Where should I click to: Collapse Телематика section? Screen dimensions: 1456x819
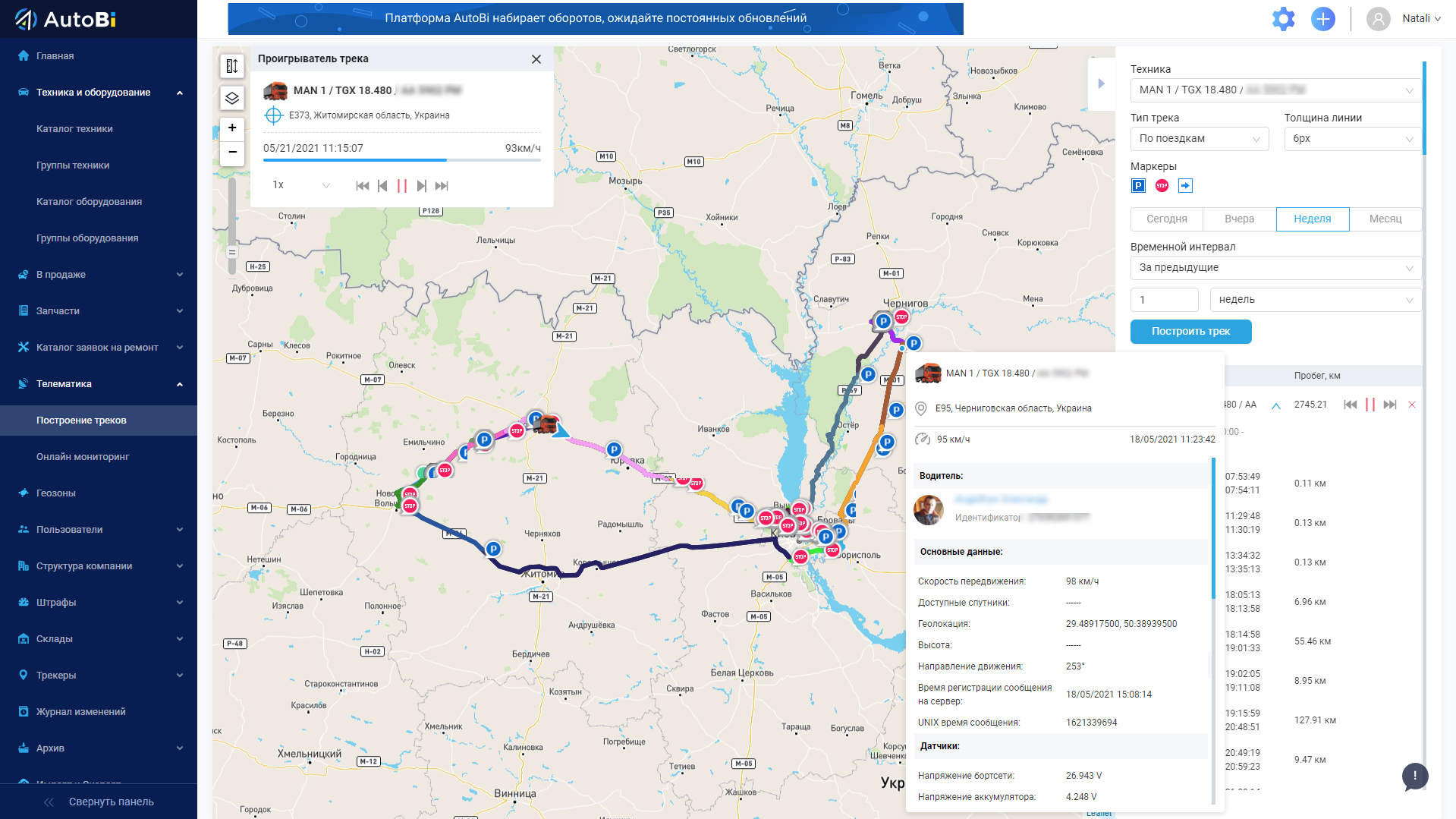click(x=99, y=384)
